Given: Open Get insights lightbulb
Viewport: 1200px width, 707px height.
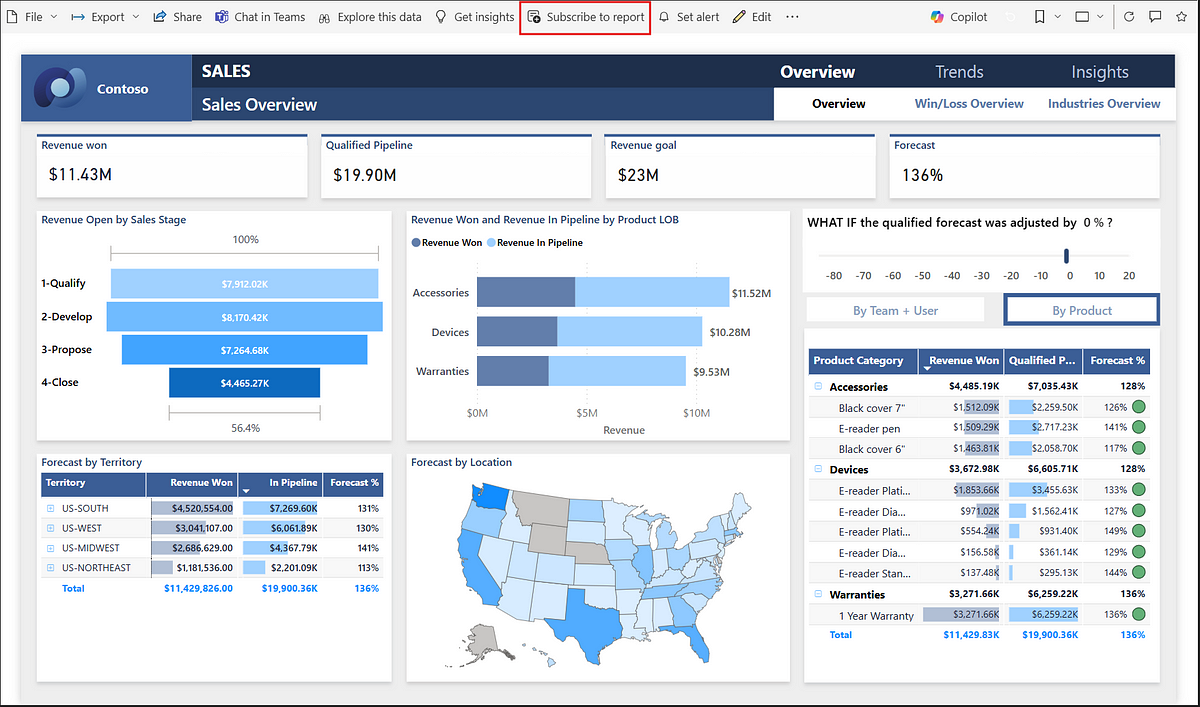Looking at the screenshot, I should (x=441, y=17).
